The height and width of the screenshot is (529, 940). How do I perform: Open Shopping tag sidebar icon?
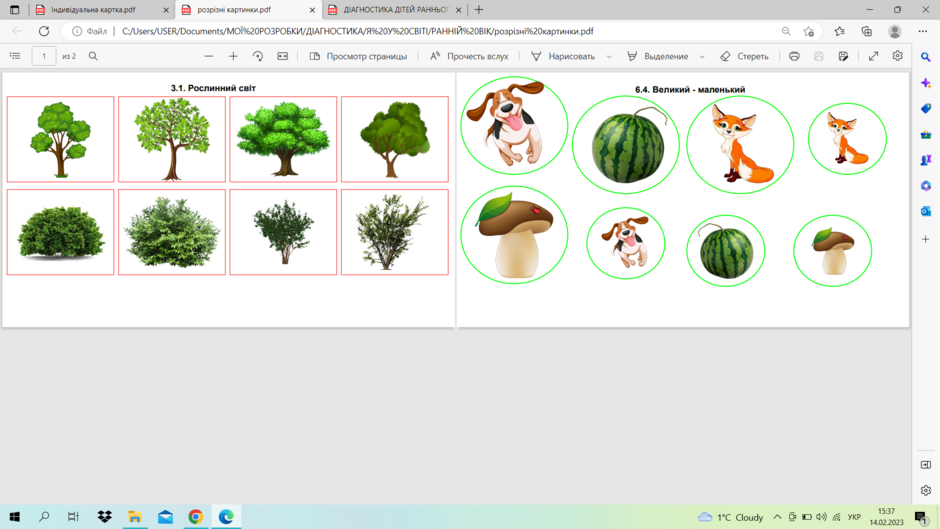(926, 109)
